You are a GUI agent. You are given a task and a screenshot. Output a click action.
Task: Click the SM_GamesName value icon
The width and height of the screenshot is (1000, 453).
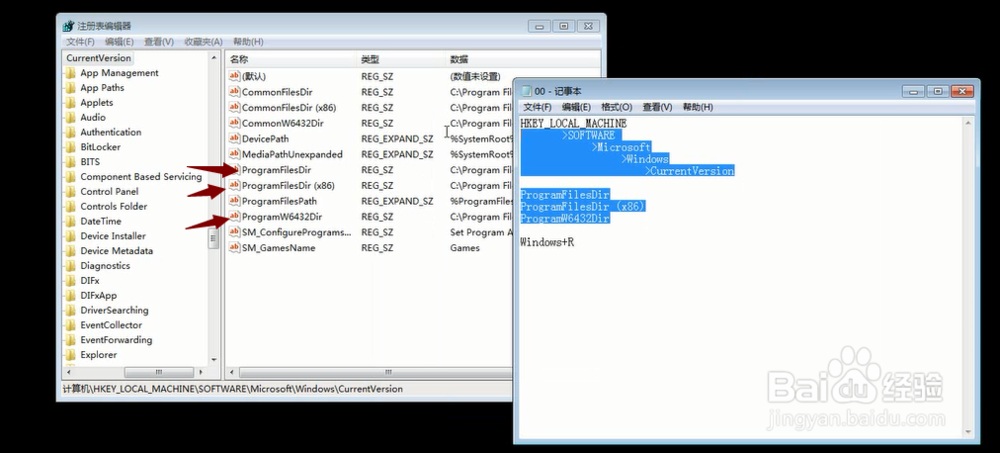tap(234, 248)
